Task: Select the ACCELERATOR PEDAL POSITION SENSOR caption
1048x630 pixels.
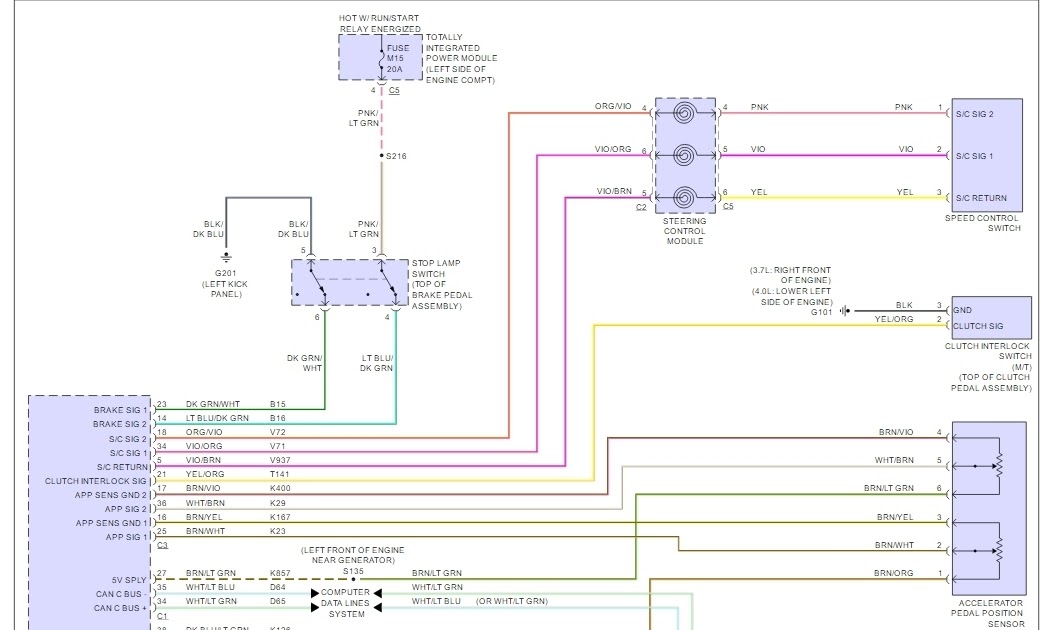Action: (987, 613)
